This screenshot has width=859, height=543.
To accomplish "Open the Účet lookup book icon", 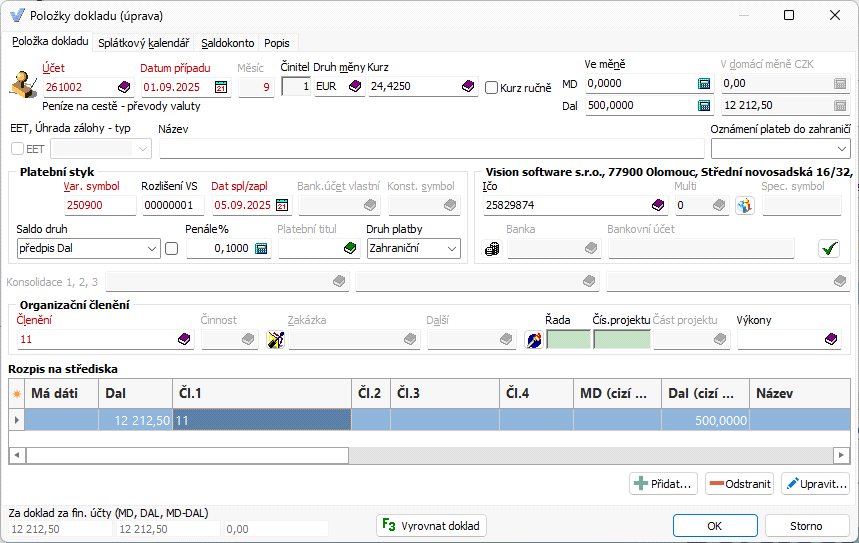I will coord(124,87).
